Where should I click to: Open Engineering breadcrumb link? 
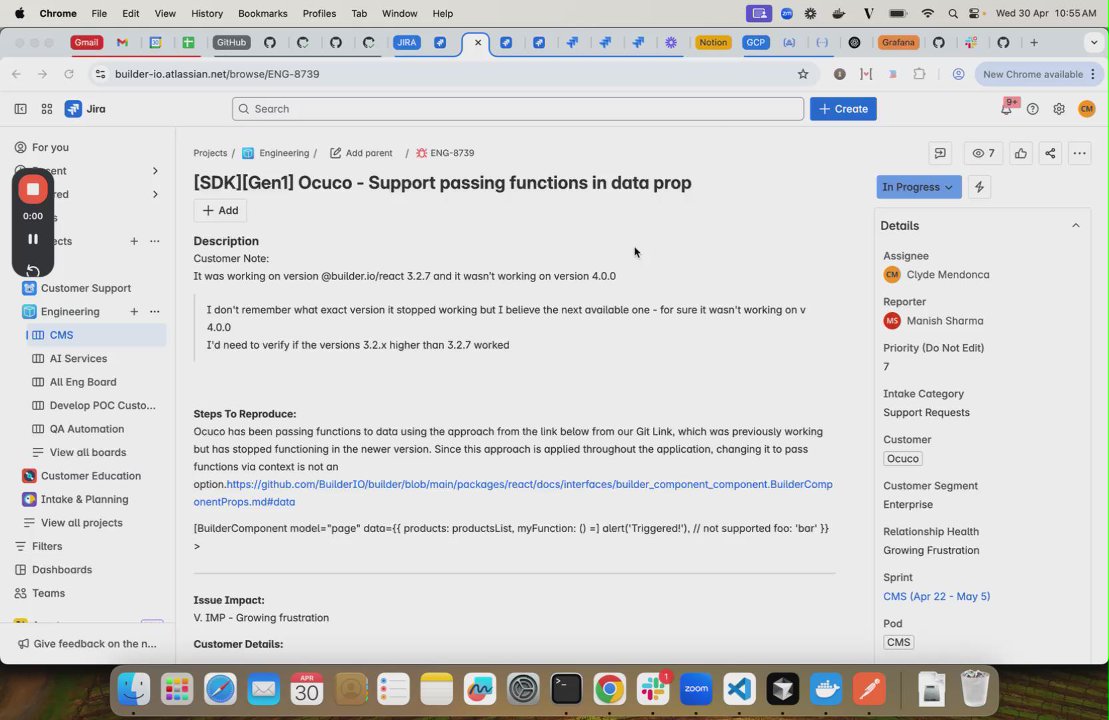coord(276,153)
